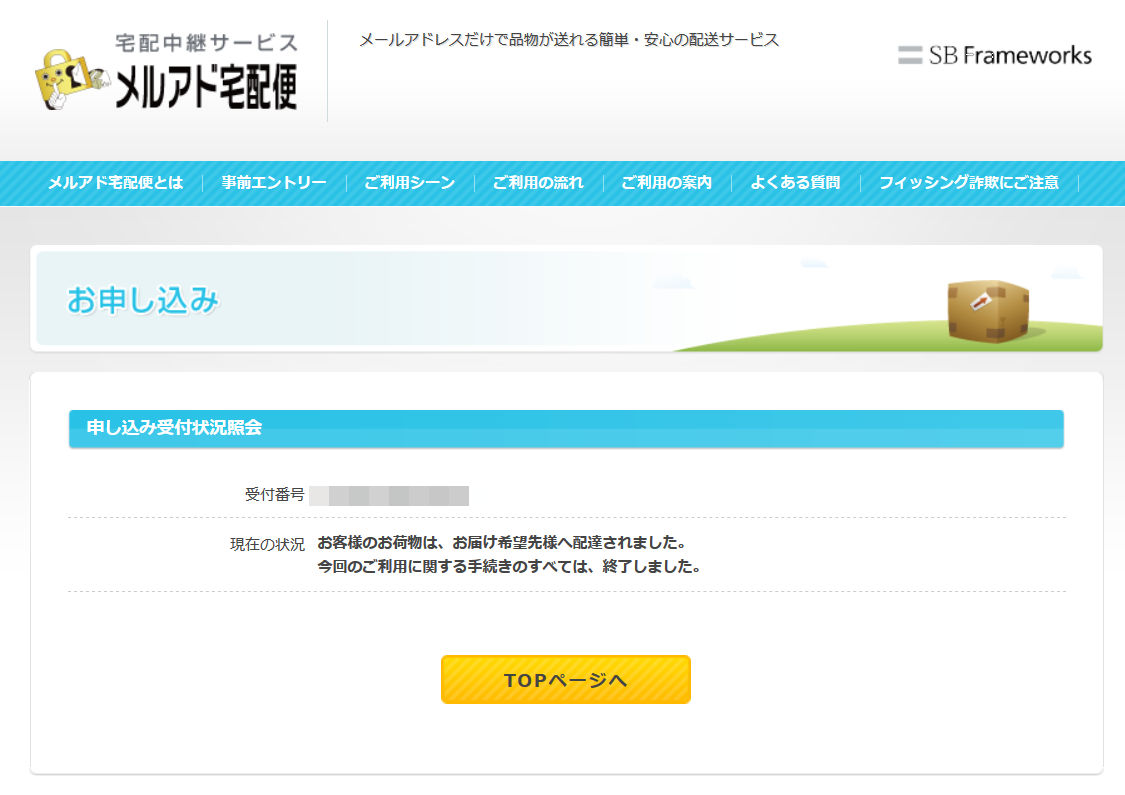1125x795 pixels.
Task: Click the SB Frameworks logo
Action: (x=994, y=55)
